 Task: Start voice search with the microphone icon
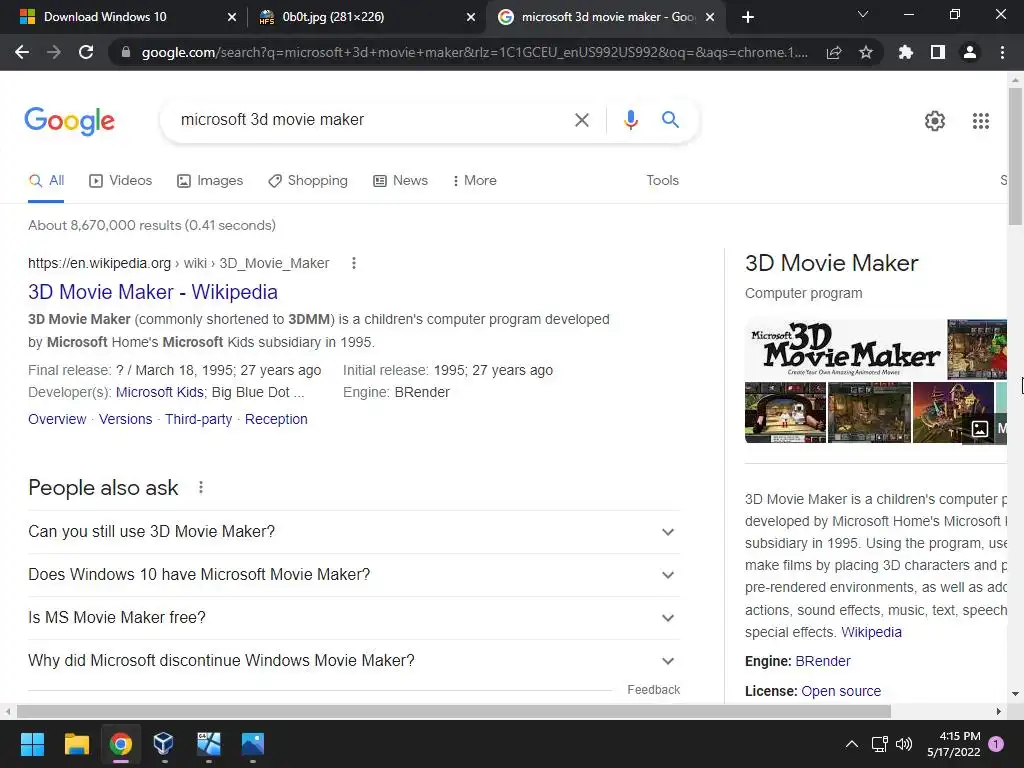630,120
